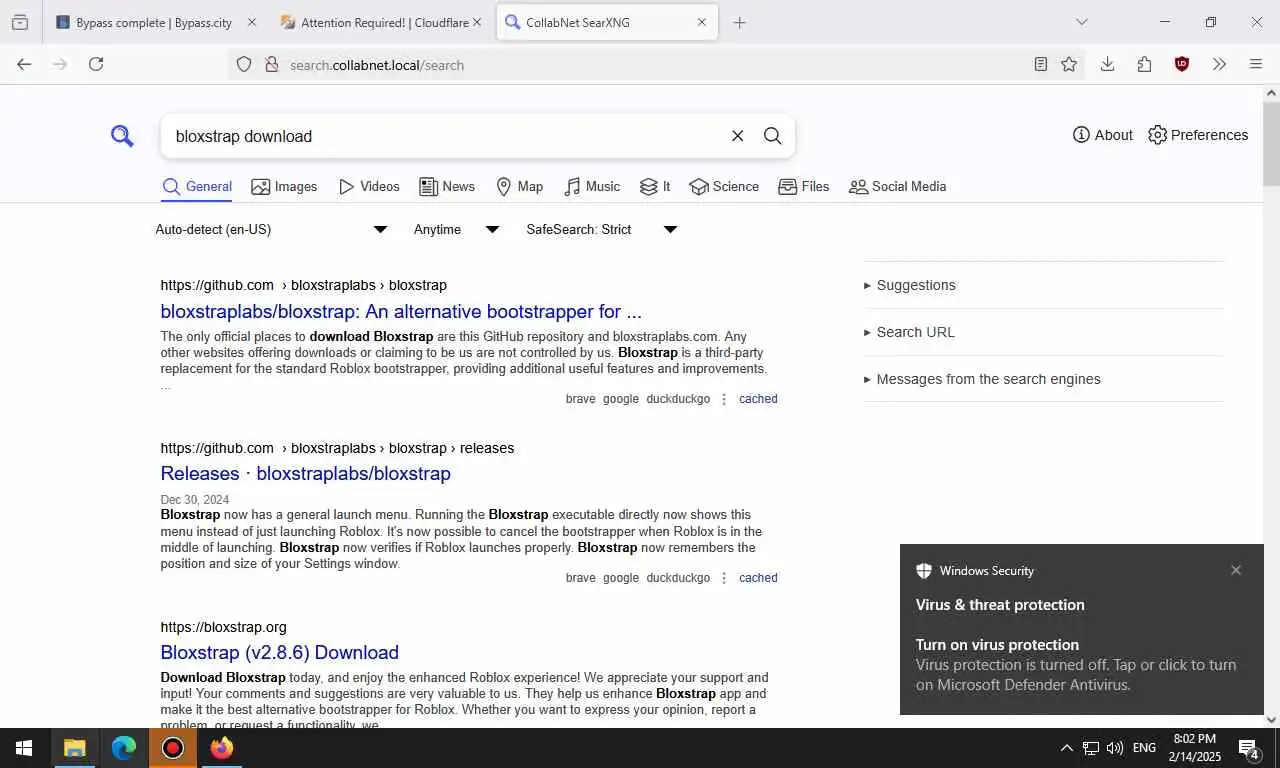Switch to the Files category

tap(804, 186)
